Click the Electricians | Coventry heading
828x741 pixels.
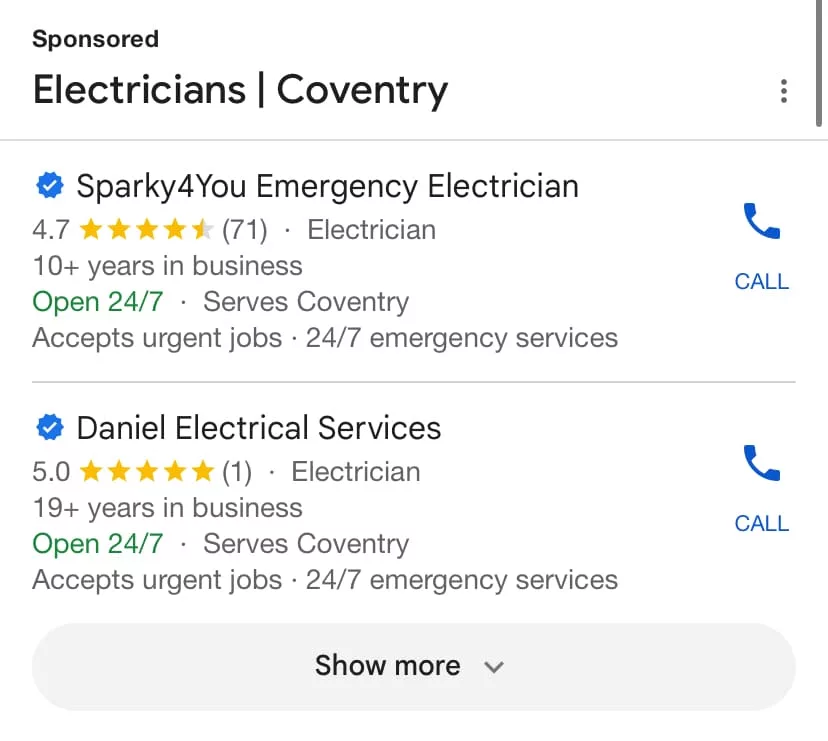240,90
